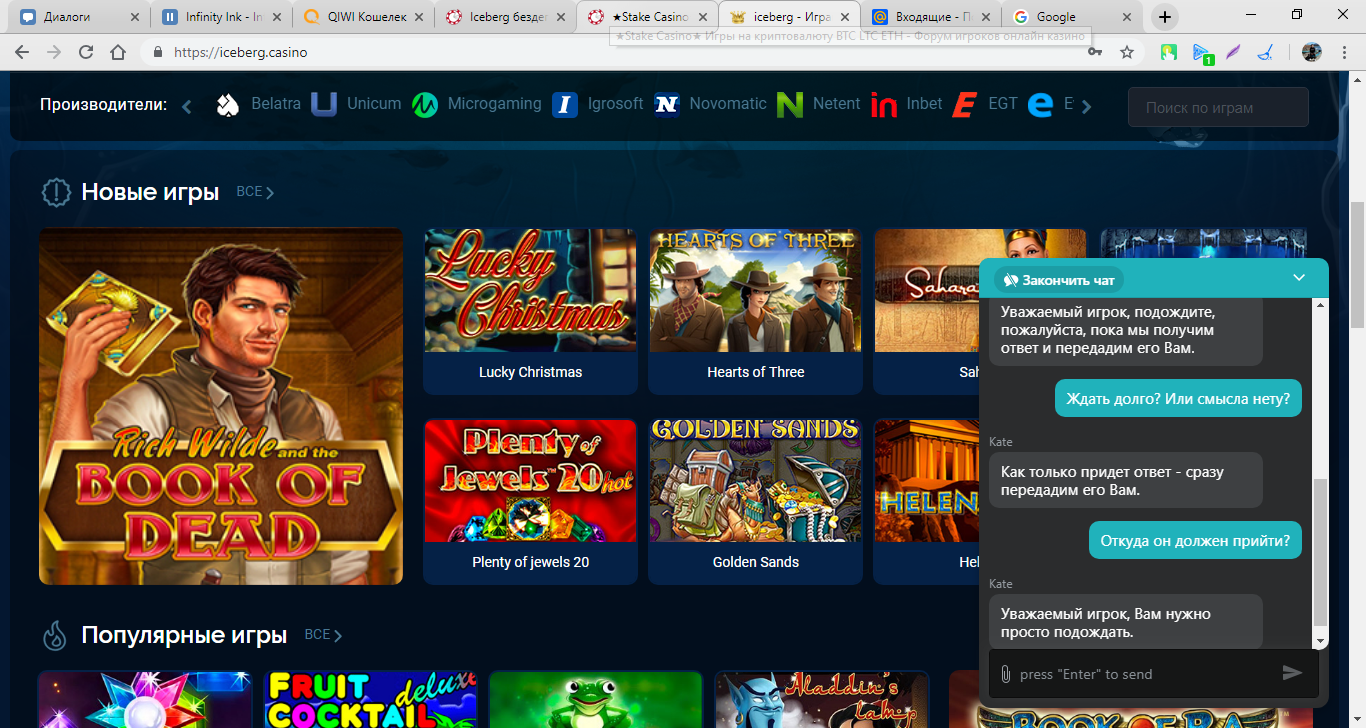View site security padlock info

[157, 52]
